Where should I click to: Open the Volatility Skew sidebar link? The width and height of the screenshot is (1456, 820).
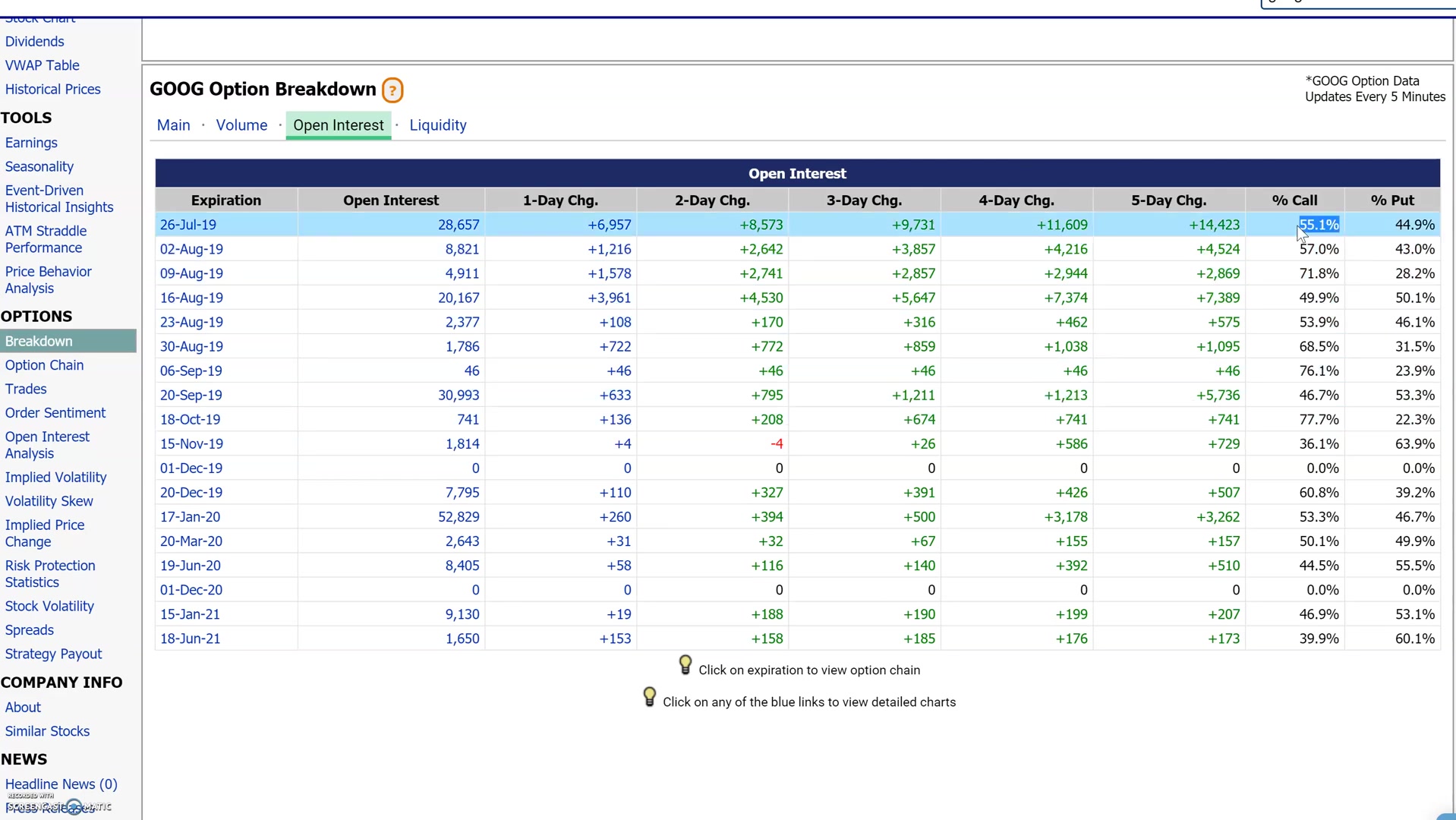pyautogui.click(x=49, y=501)
